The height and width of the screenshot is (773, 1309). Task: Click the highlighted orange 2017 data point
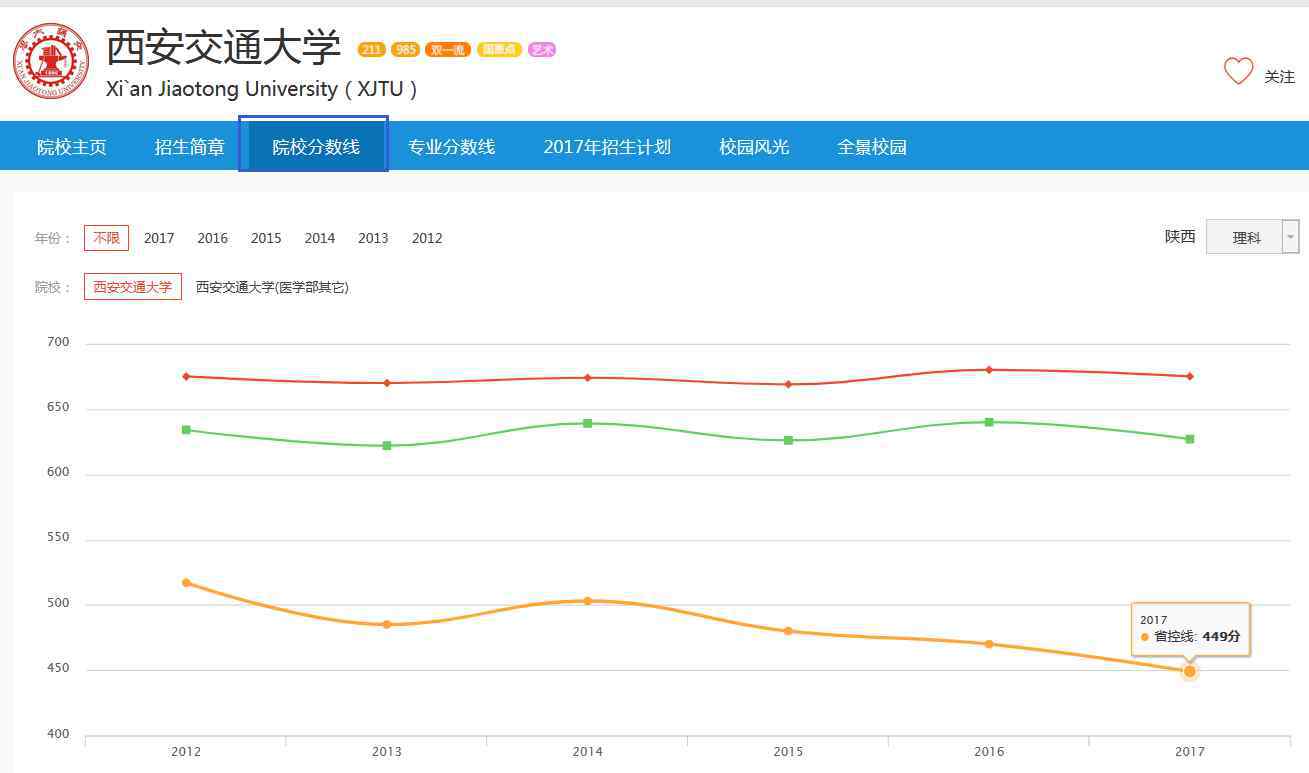pos(1190,671)
